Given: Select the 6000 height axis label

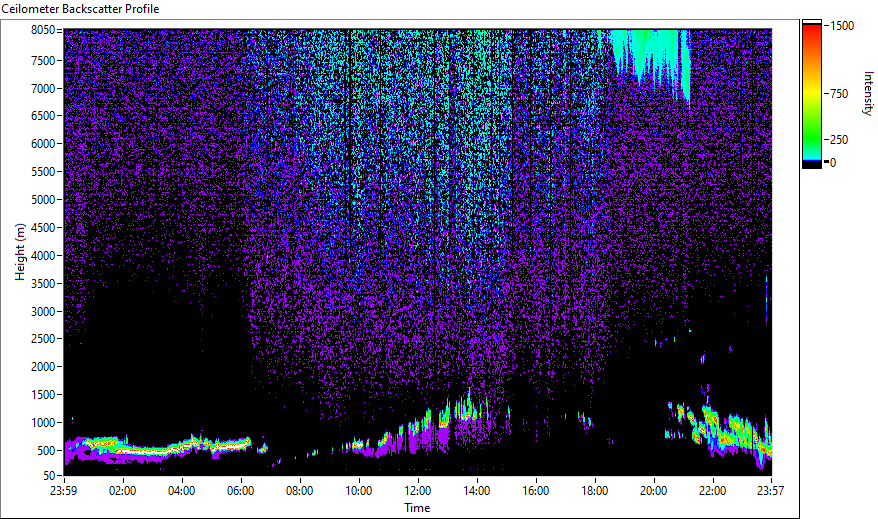Looking at the screenshot, I should (x=43, y=144).
